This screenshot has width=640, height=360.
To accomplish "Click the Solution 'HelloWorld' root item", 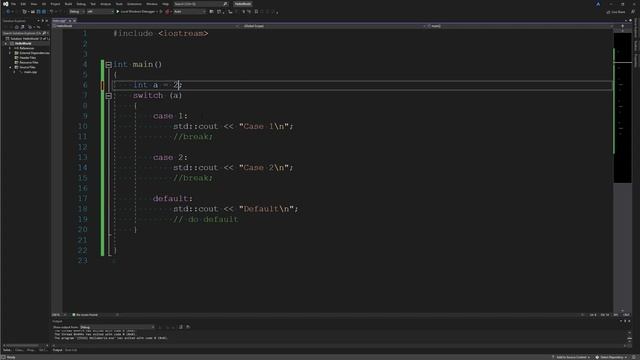I will click(27, 38).
